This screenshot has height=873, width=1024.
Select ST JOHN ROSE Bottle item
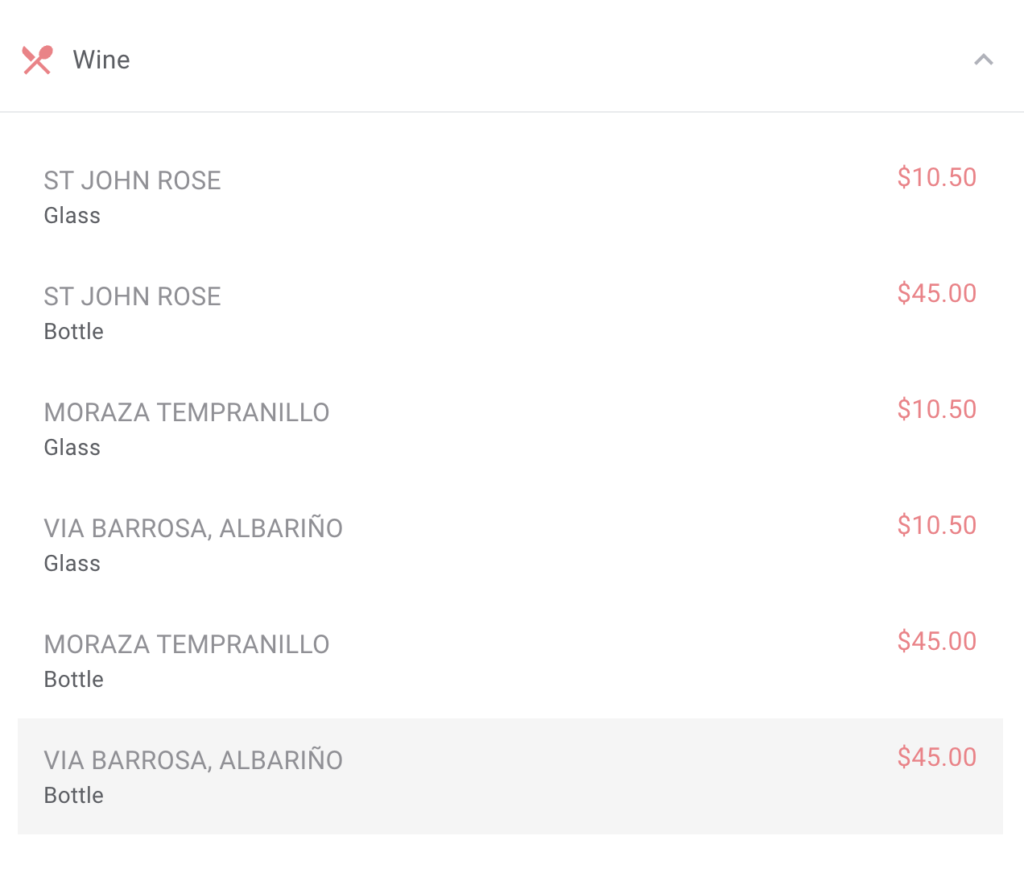510,313
